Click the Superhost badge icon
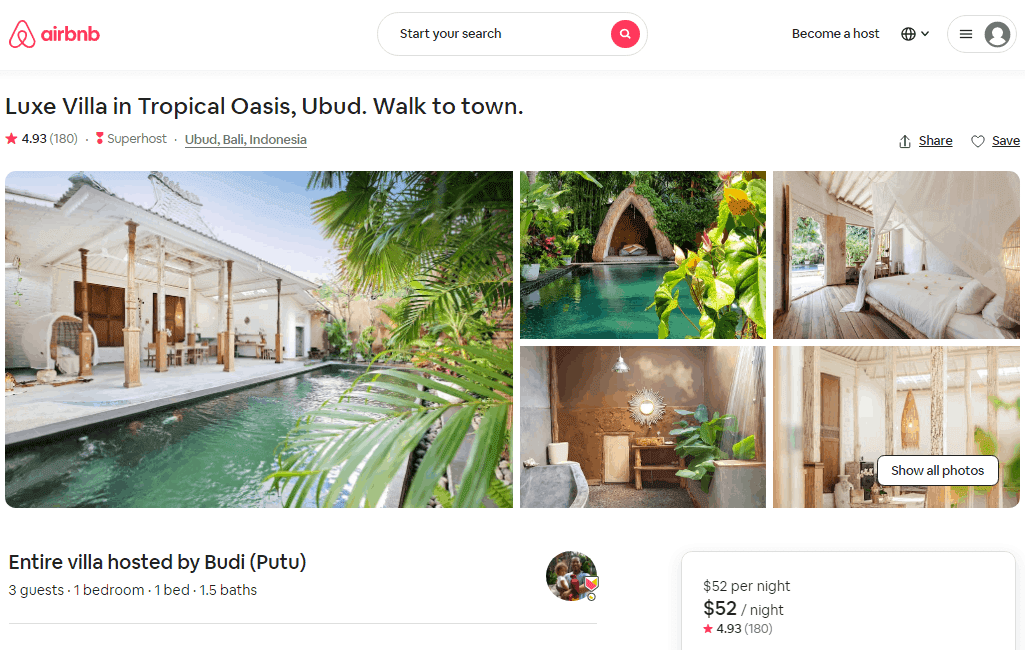Image resolution: width=1025 pixels, height=650 pixels. tap(99, 138)
